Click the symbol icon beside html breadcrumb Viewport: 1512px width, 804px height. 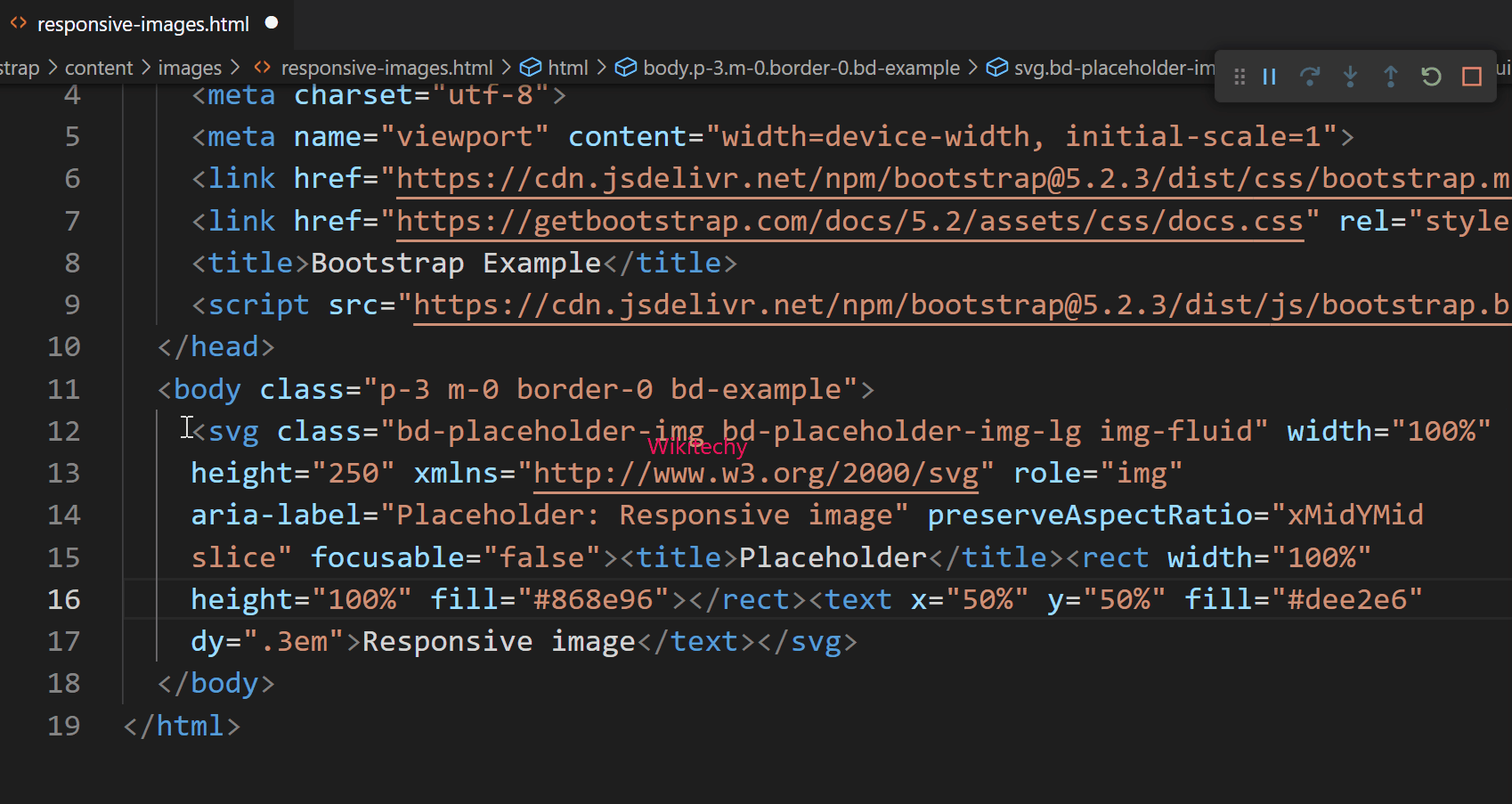click(530, 67)
